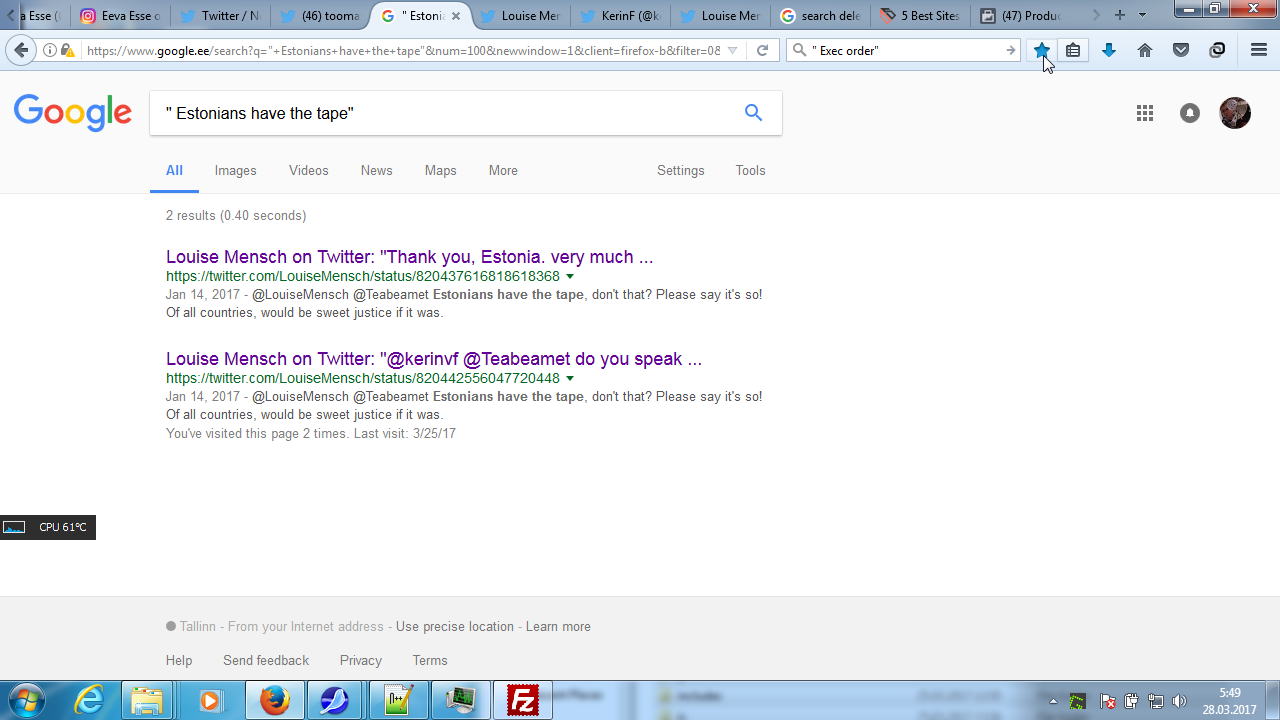1280x720 pixels.
Task: Show bookmarks library list
Action: [x=1073, y=50]
